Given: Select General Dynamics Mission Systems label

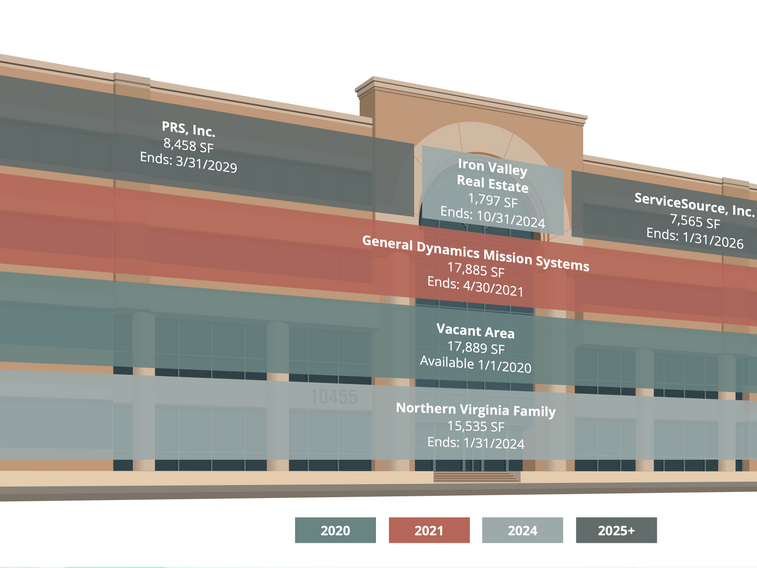Looking at the screenshot, I should click(x=476, y=253).
